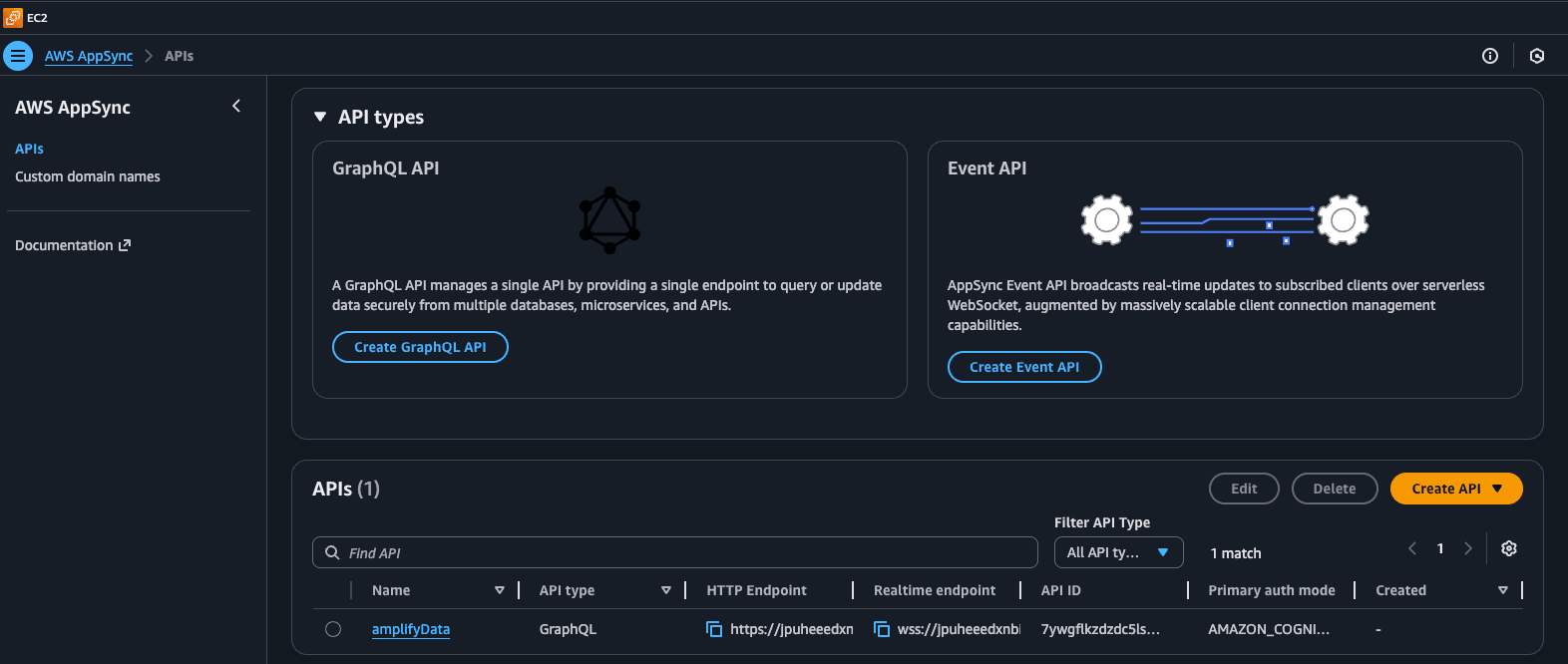This screenshot has width=1568, height=664.
Task: Click the EC2 service icon
Action: coord(13,17)
